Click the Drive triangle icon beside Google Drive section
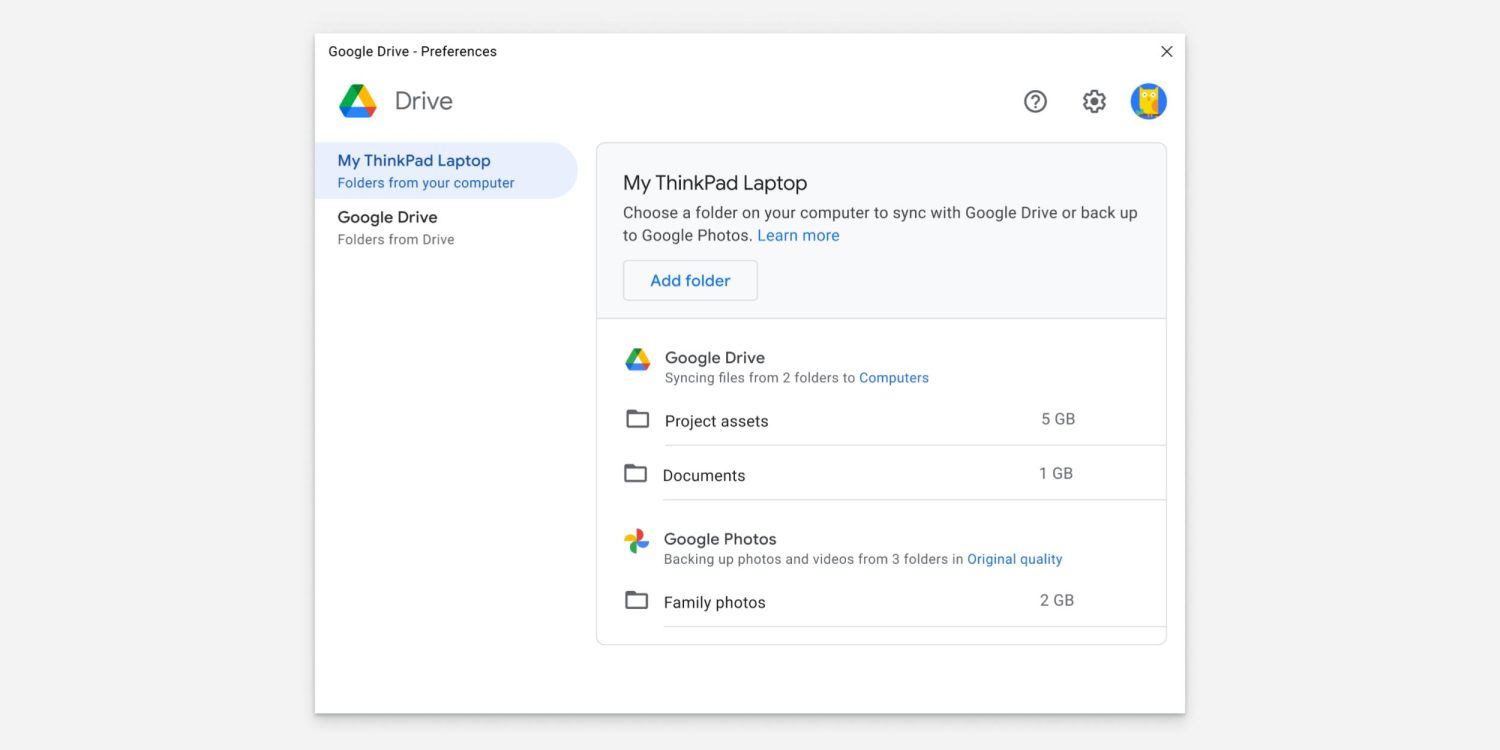 tap(637, 358)
